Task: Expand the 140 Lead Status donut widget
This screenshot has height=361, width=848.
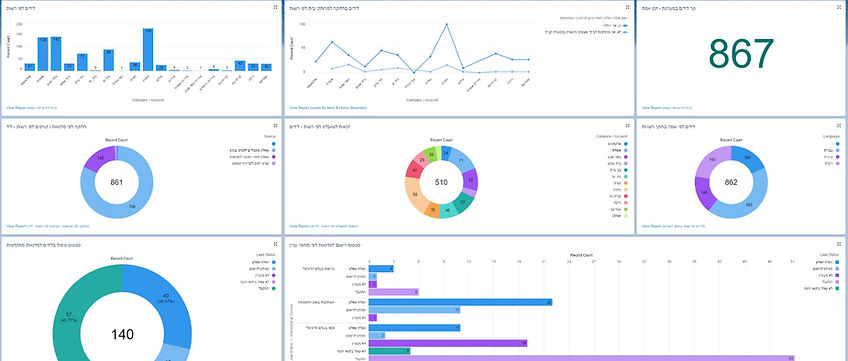Action: 275,244
